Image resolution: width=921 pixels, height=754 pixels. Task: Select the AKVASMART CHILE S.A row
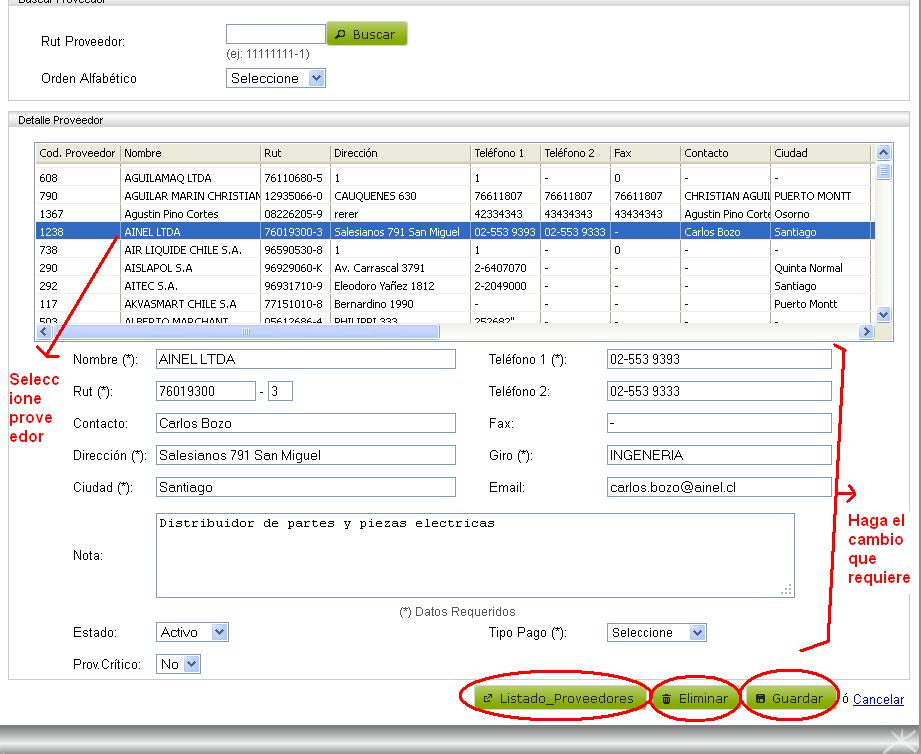(455, 304)
